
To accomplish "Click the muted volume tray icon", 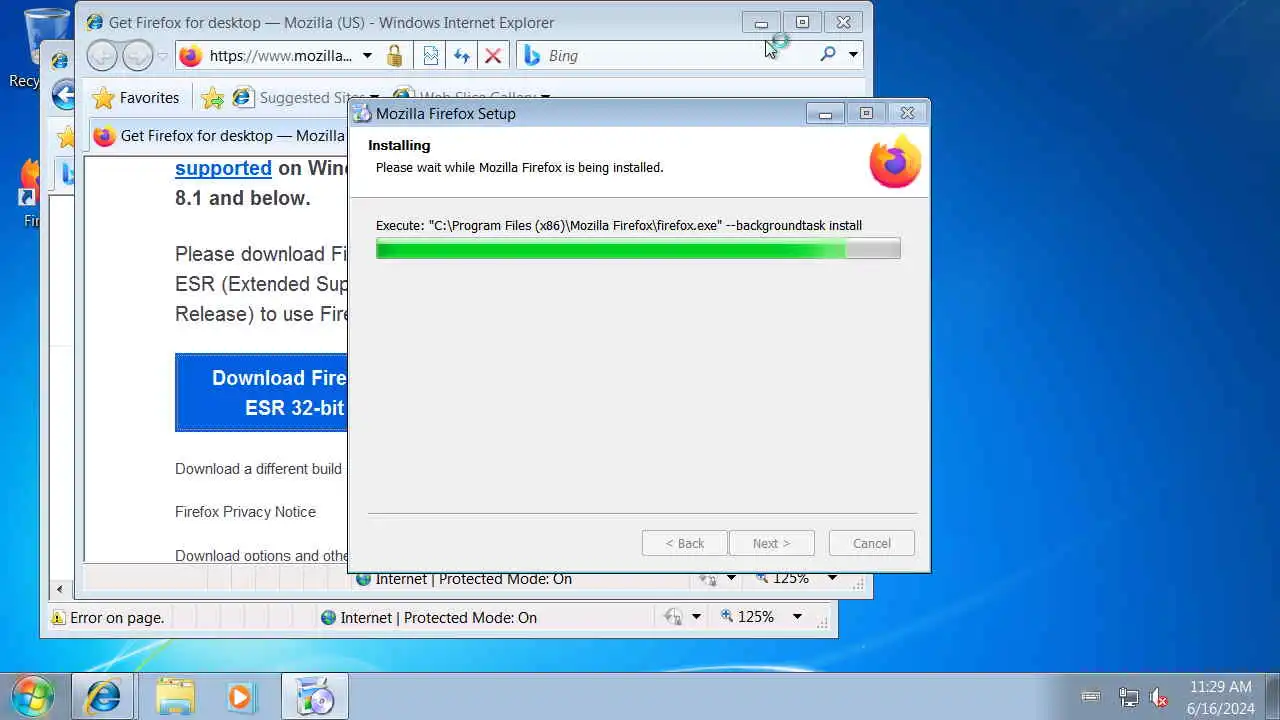I will tap(1159, 697).
